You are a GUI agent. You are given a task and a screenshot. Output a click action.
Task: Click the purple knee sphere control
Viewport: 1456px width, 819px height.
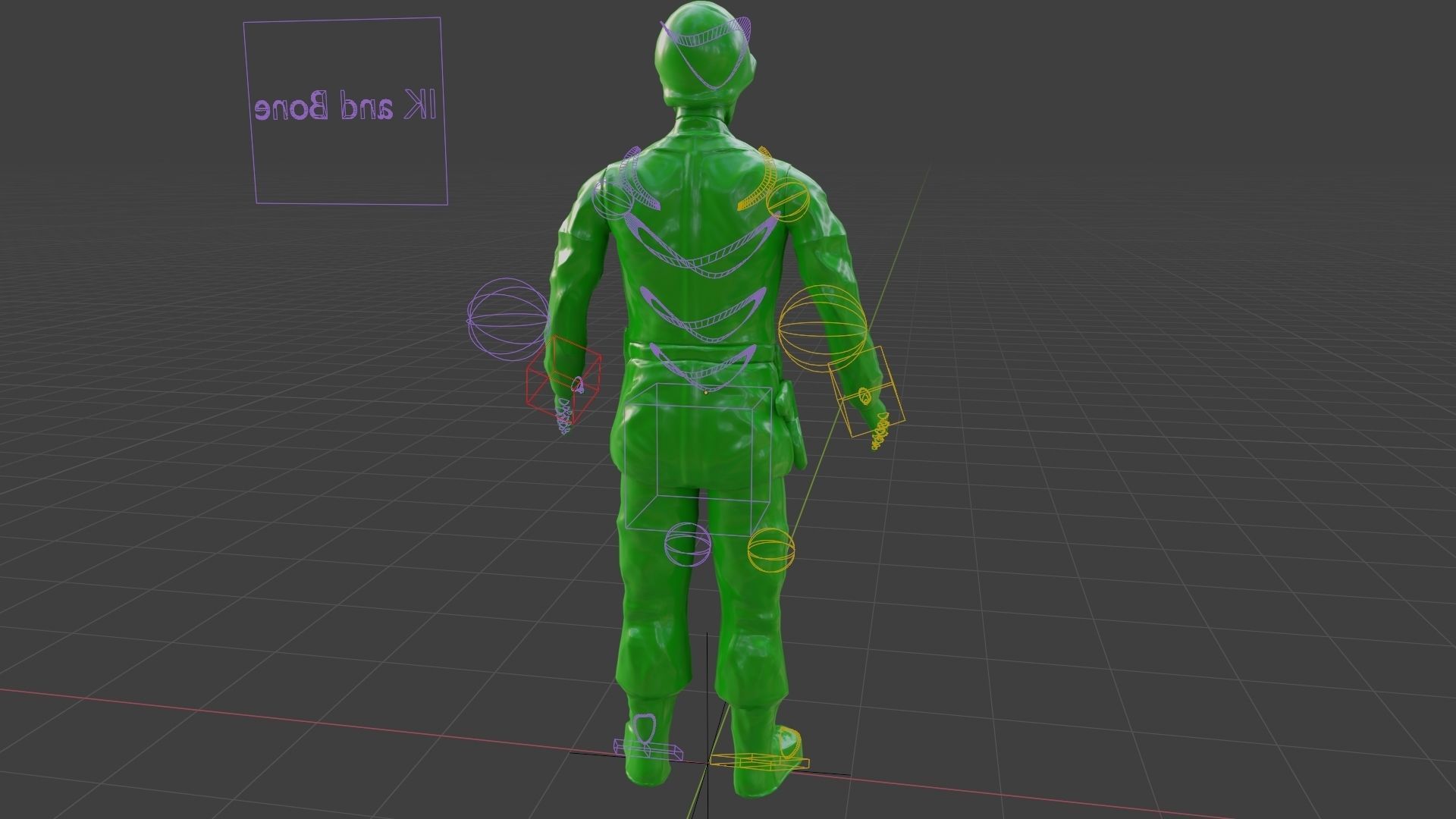click(689, 544)
